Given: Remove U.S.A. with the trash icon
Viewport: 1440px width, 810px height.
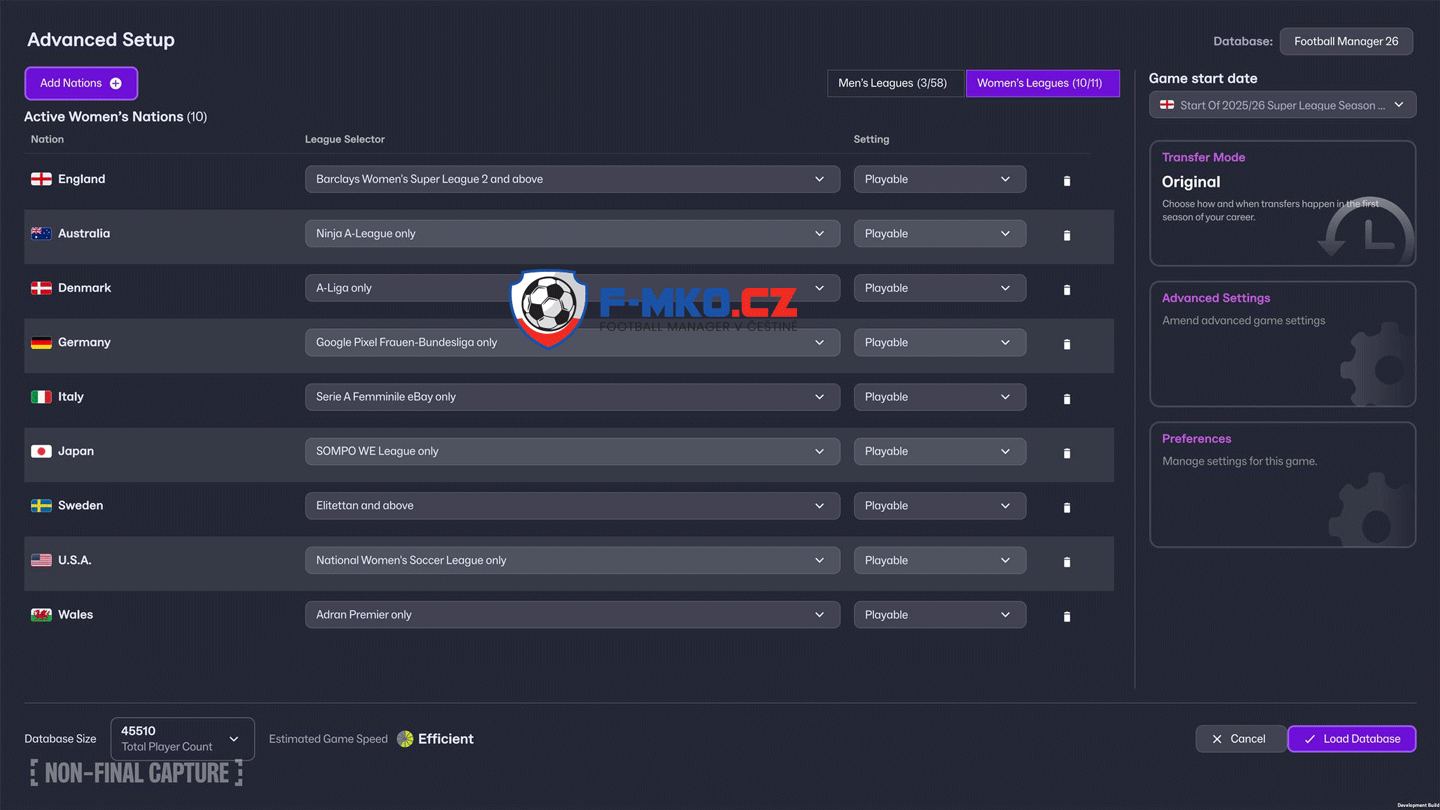Looking at the screenshot, I should (1067, 562).
